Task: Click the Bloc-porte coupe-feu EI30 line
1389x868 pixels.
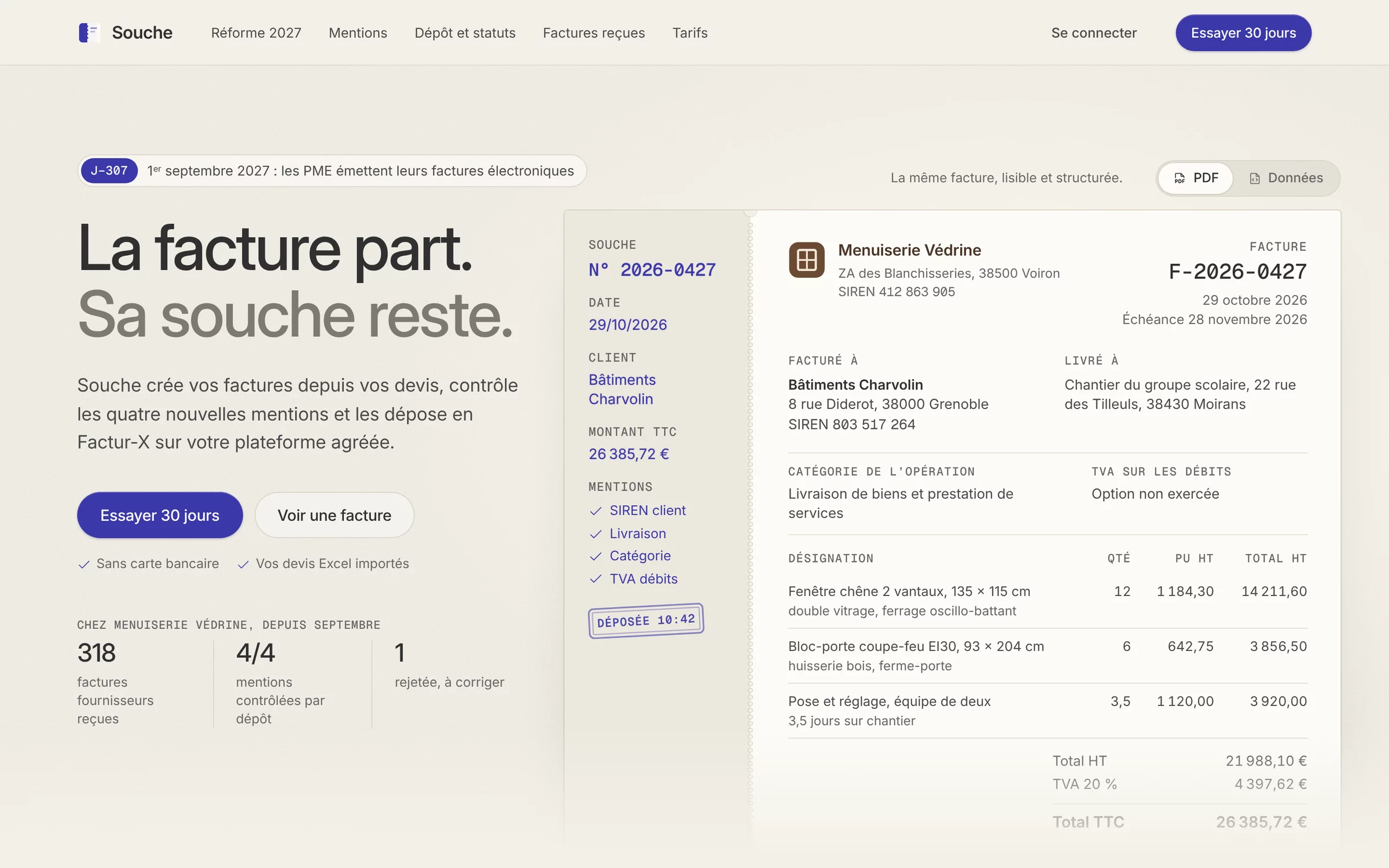Action: pyautogui.click(x=1048, y=656)
